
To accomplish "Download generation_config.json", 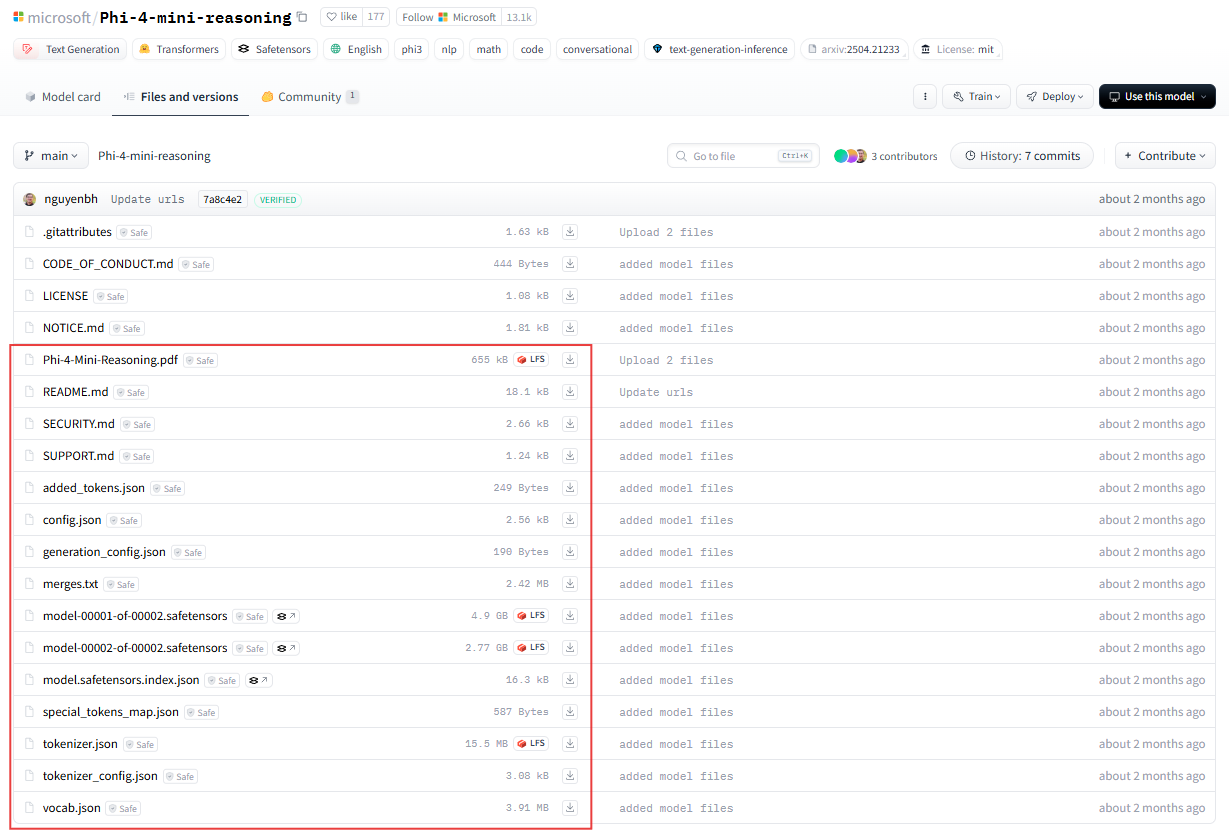I will point(570,552).
